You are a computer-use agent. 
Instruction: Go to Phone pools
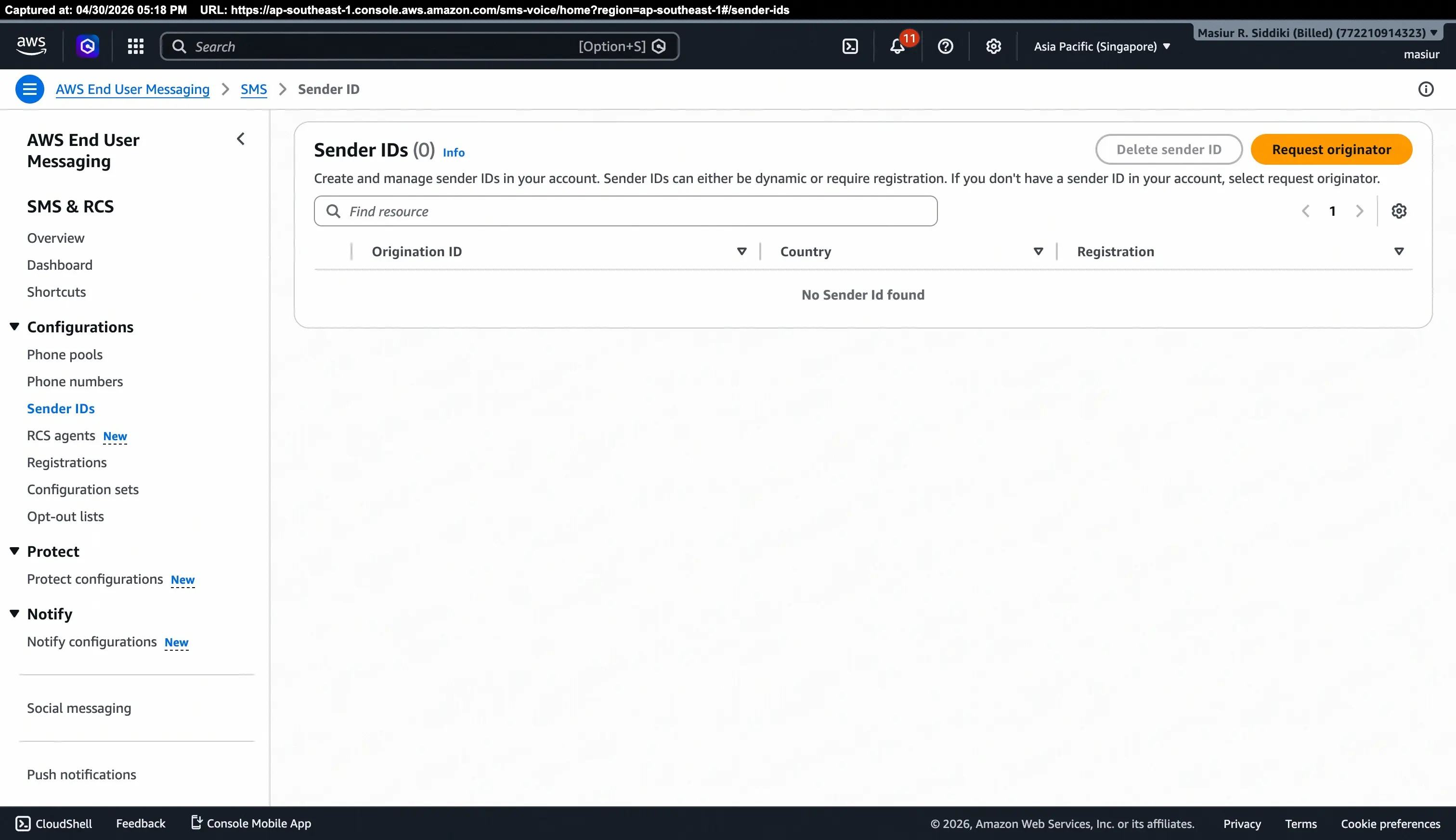pos(65,355)
